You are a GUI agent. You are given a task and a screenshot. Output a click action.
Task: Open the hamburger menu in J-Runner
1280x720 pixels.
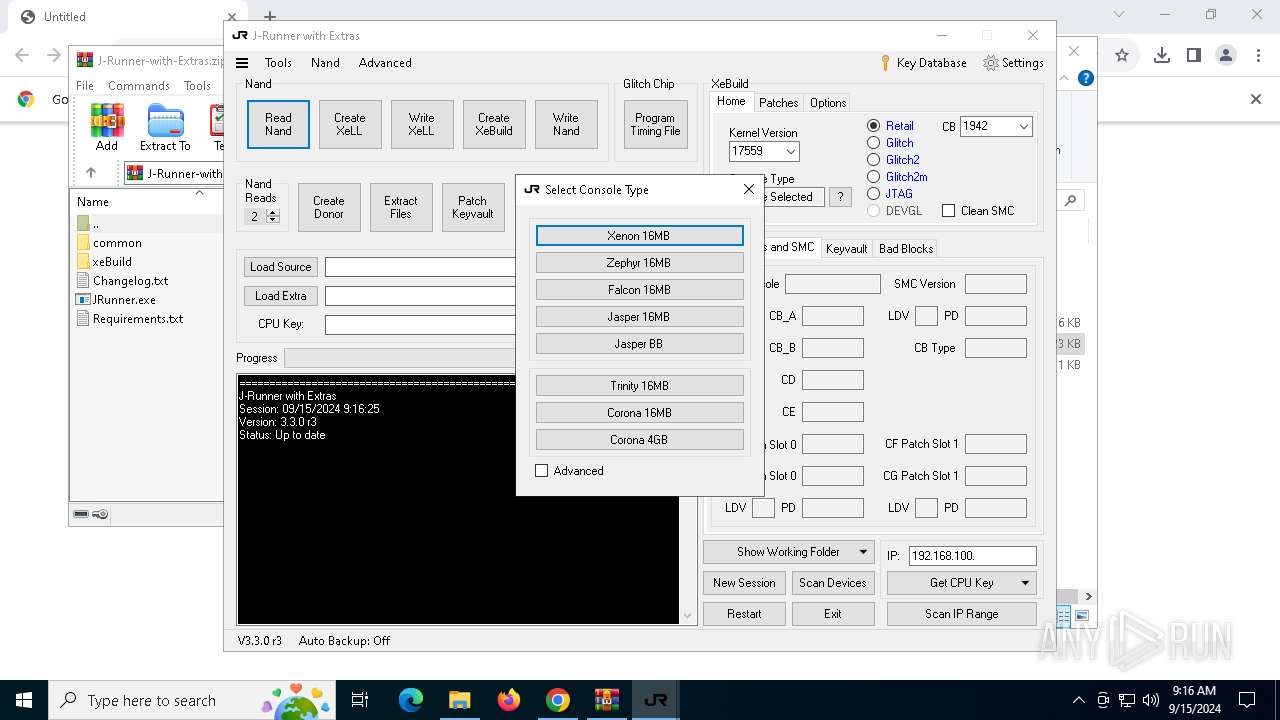click(x=242, y=63)
